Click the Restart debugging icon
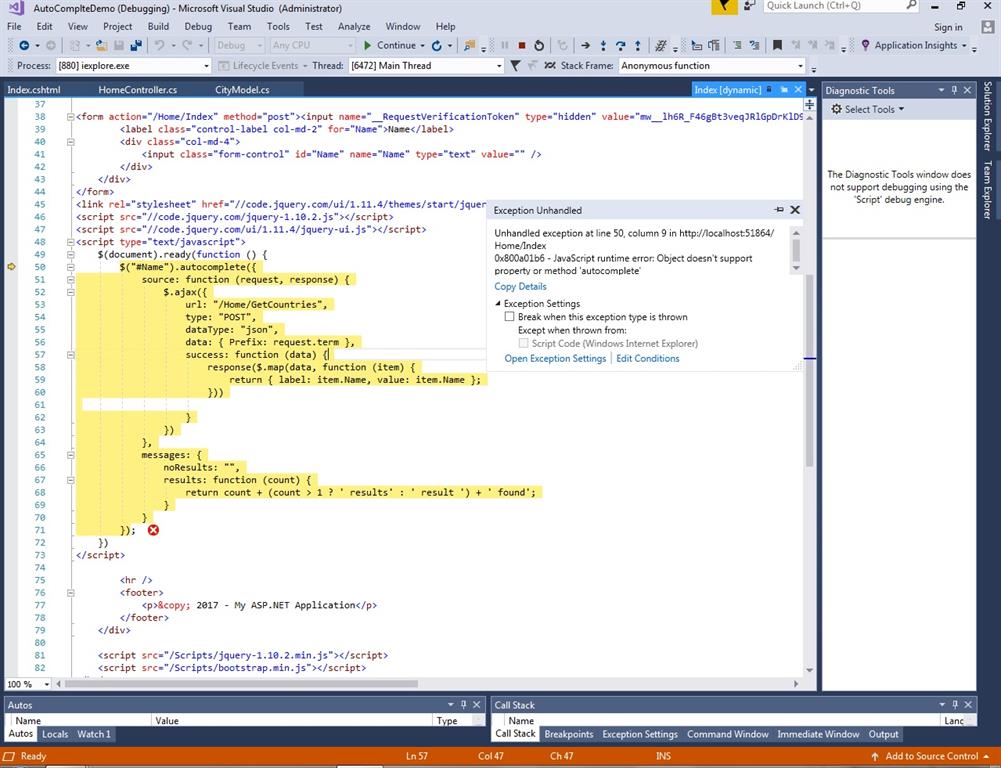1001x768 pixels. [539, 45]
